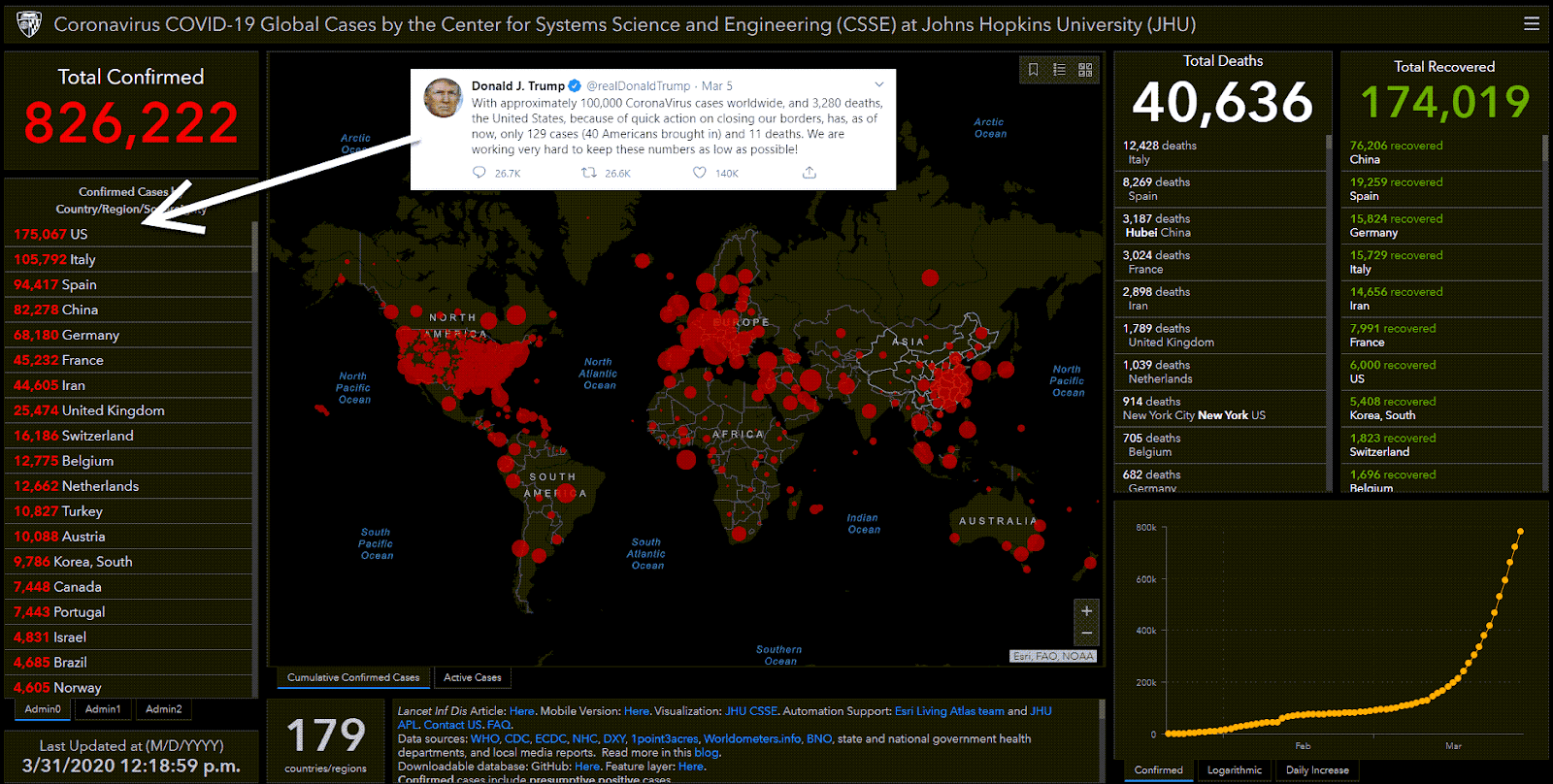Select the 68,180 Germany row
The height and width of the screenshot is (784, 1553).
click(x=128, y=335)
